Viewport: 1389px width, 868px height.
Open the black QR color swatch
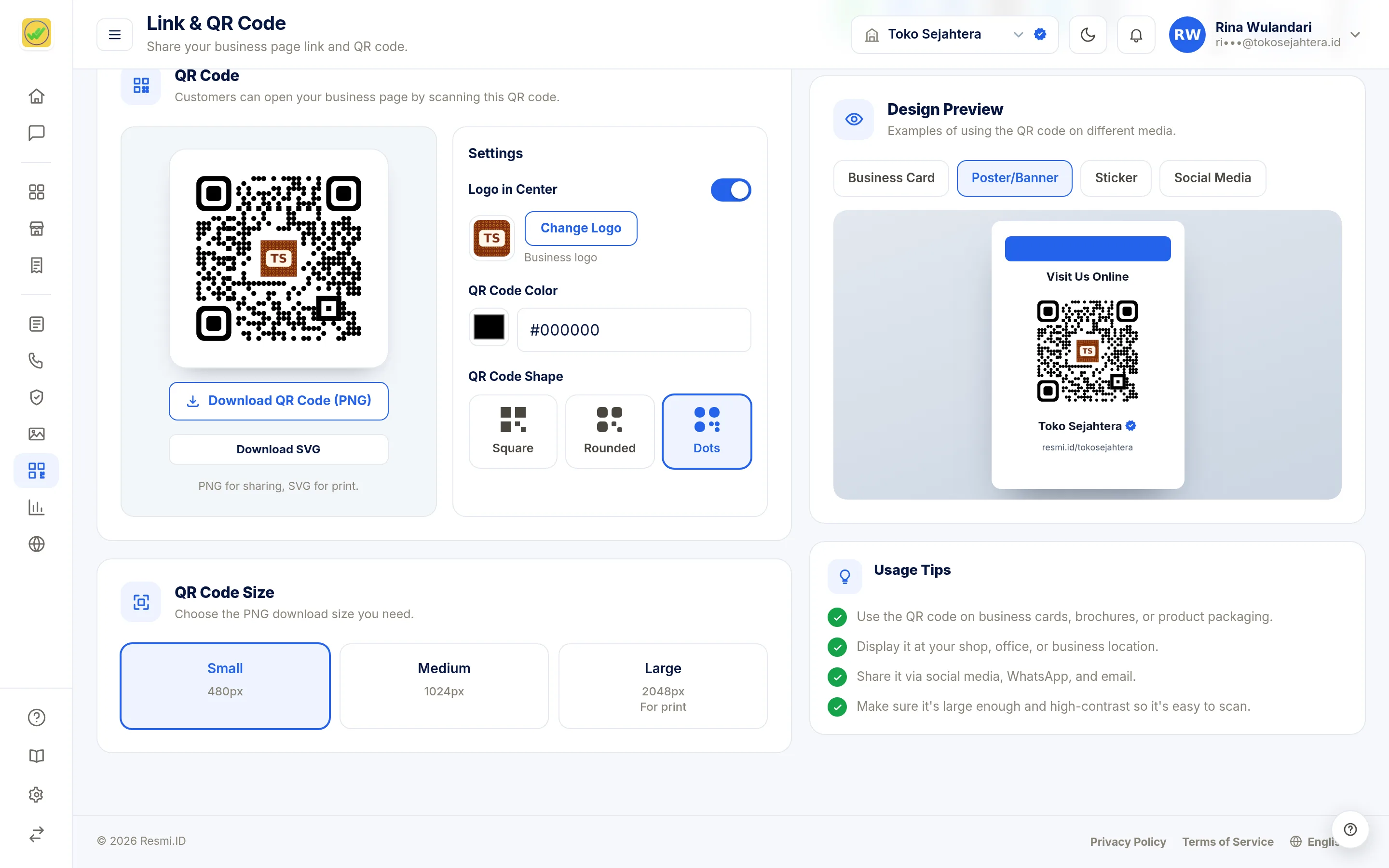click(x=489, y=327)
